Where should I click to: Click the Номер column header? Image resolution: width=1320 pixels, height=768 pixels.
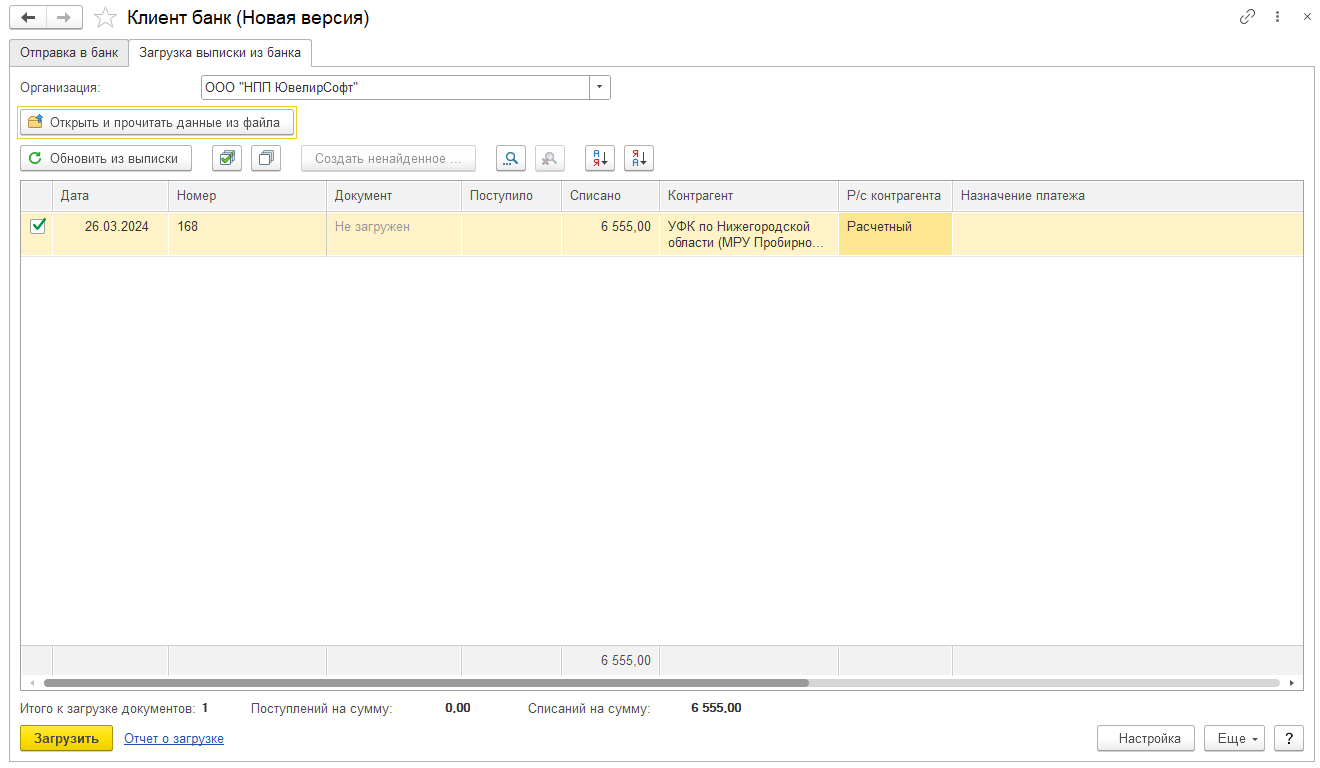(247, 196)
